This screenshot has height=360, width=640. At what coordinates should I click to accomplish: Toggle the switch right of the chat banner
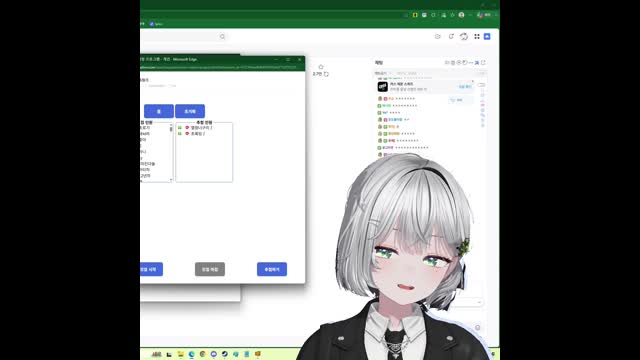[481, 85]
